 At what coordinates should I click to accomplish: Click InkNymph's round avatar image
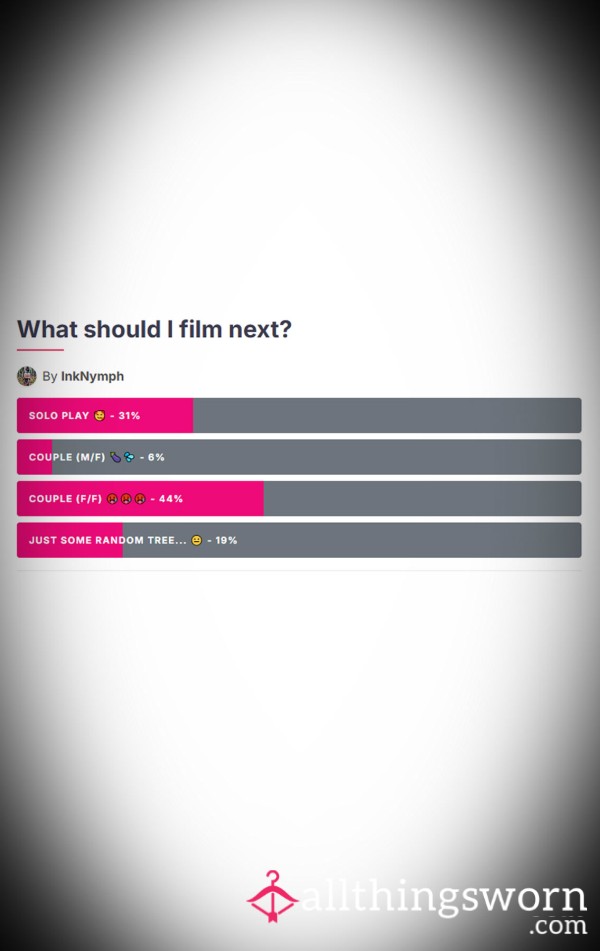click(x=27, y=376)
